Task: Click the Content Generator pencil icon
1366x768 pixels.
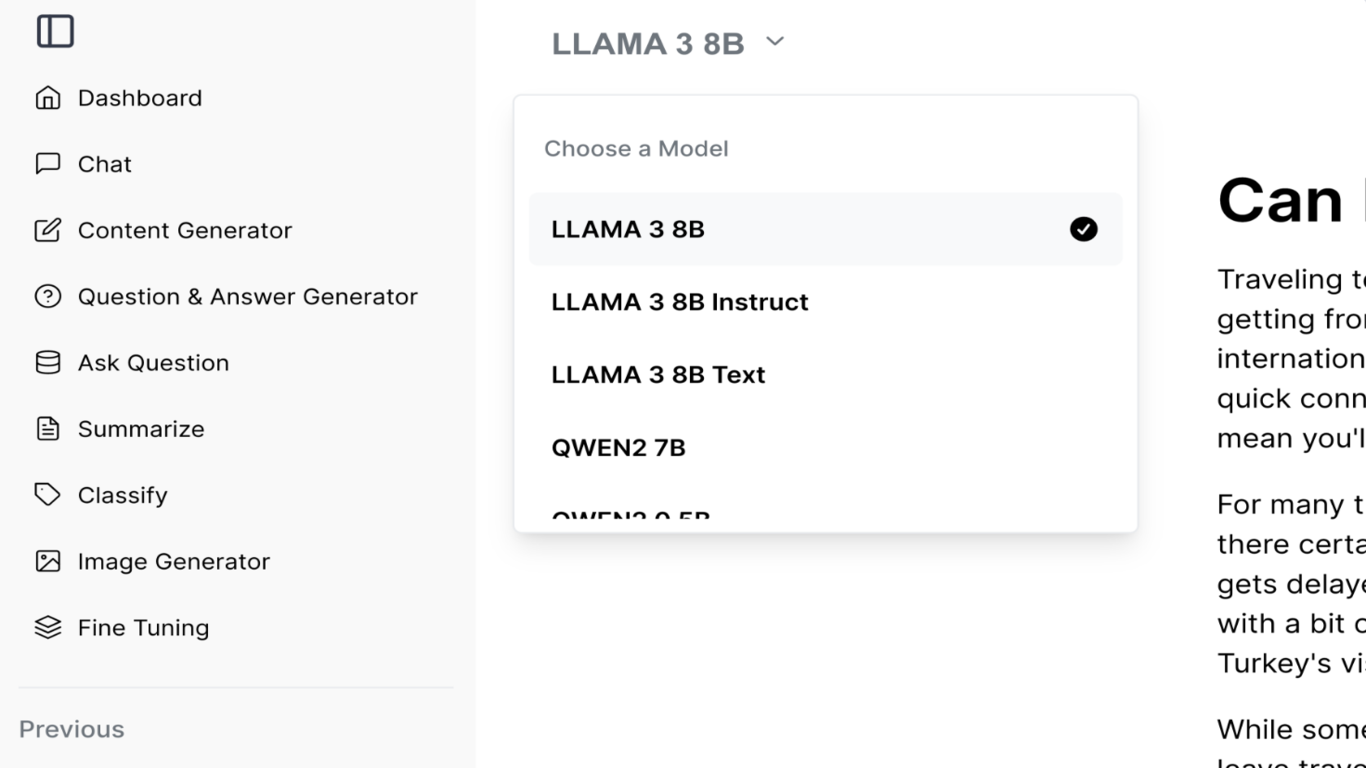Action: [48, 230]
